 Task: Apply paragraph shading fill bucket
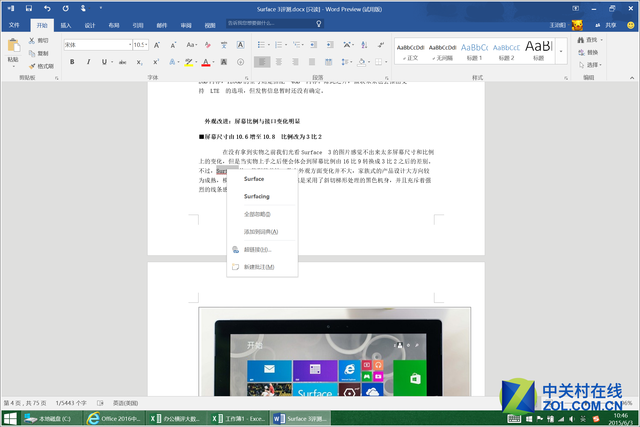361,62
